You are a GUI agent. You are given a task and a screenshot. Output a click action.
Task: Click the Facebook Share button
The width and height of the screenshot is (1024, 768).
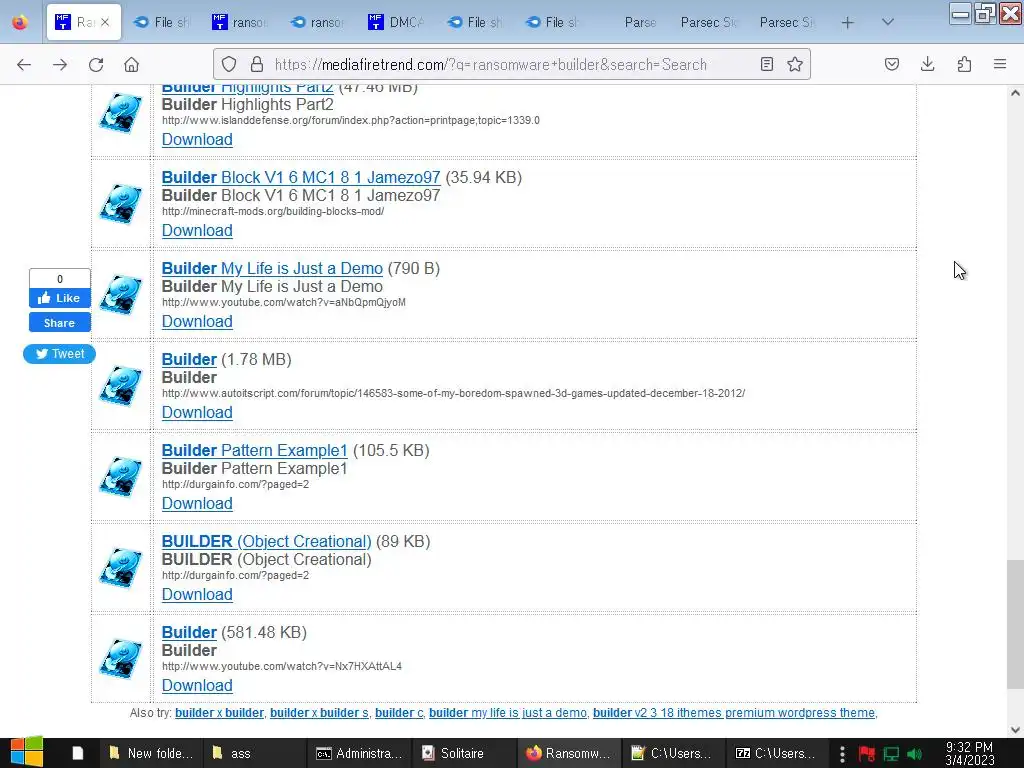tap(59, 323)
